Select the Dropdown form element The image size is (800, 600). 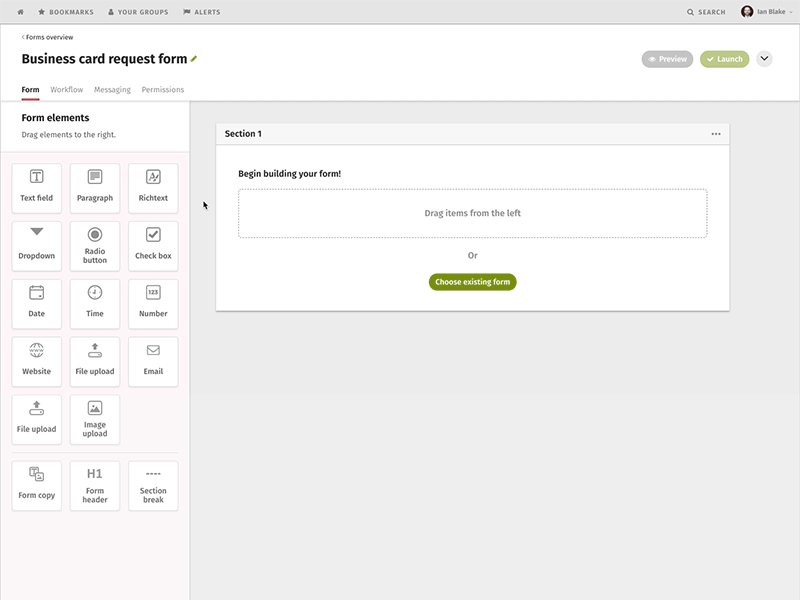click(36, 246)
